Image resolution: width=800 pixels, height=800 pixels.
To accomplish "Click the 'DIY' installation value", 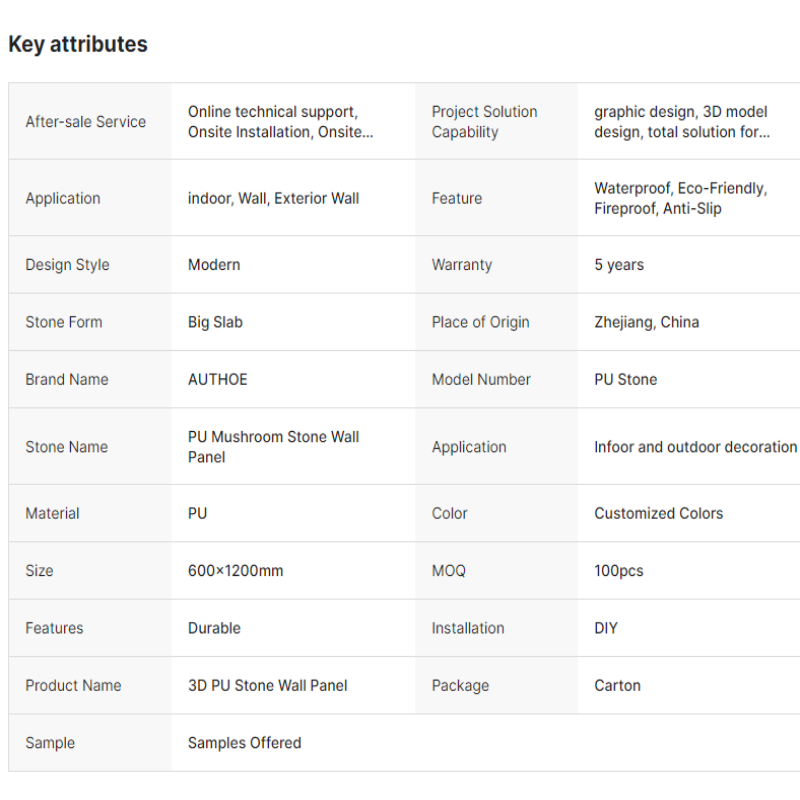I will tap(606, 628).
